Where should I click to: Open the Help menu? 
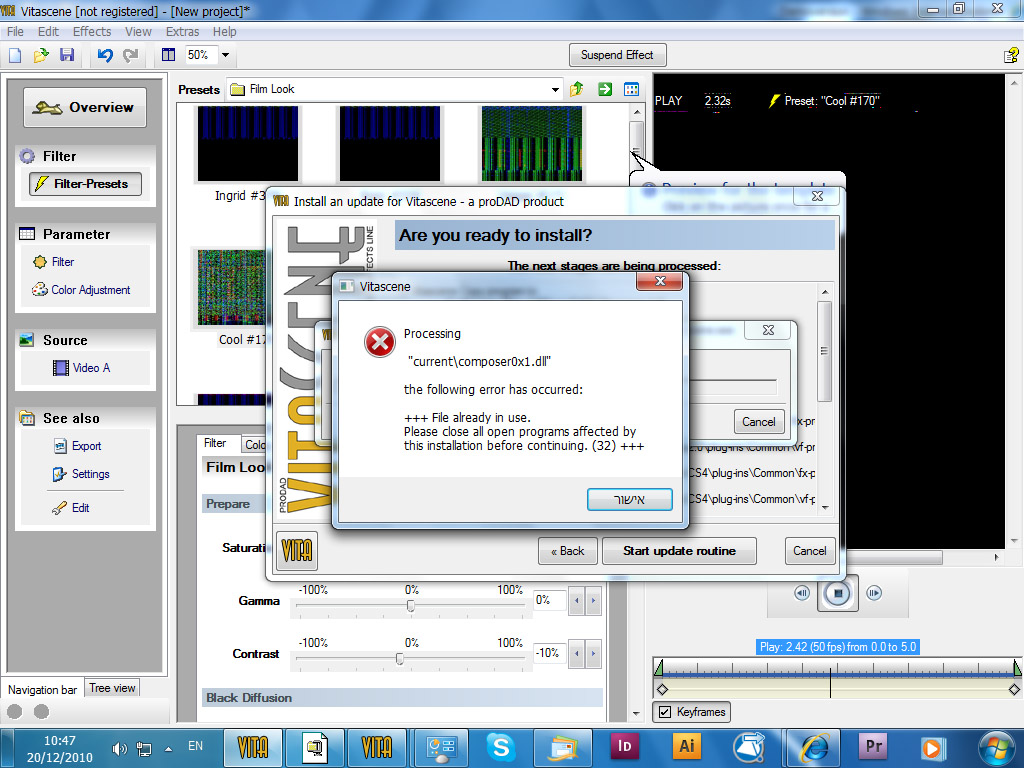pyautogui.click(x=224, y=31)
